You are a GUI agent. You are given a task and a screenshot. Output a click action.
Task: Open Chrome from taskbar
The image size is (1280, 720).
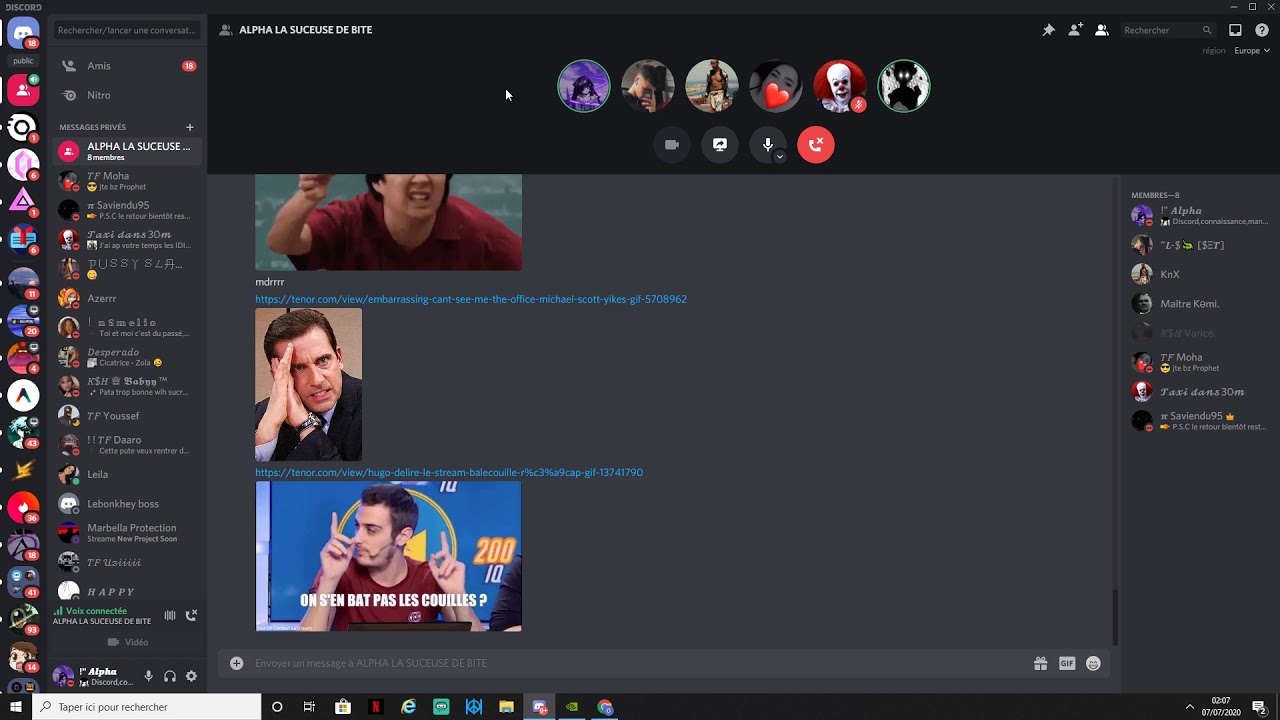(x=605, y=707)
